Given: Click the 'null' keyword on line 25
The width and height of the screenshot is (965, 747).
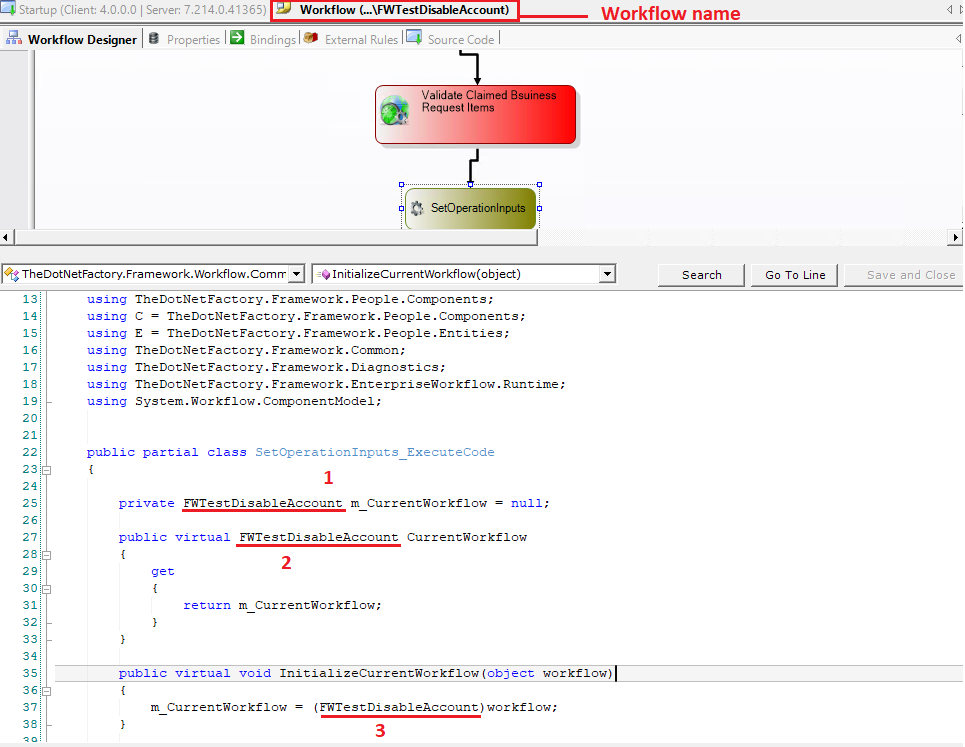Looking at the screenshot, I should coord(527,503).
